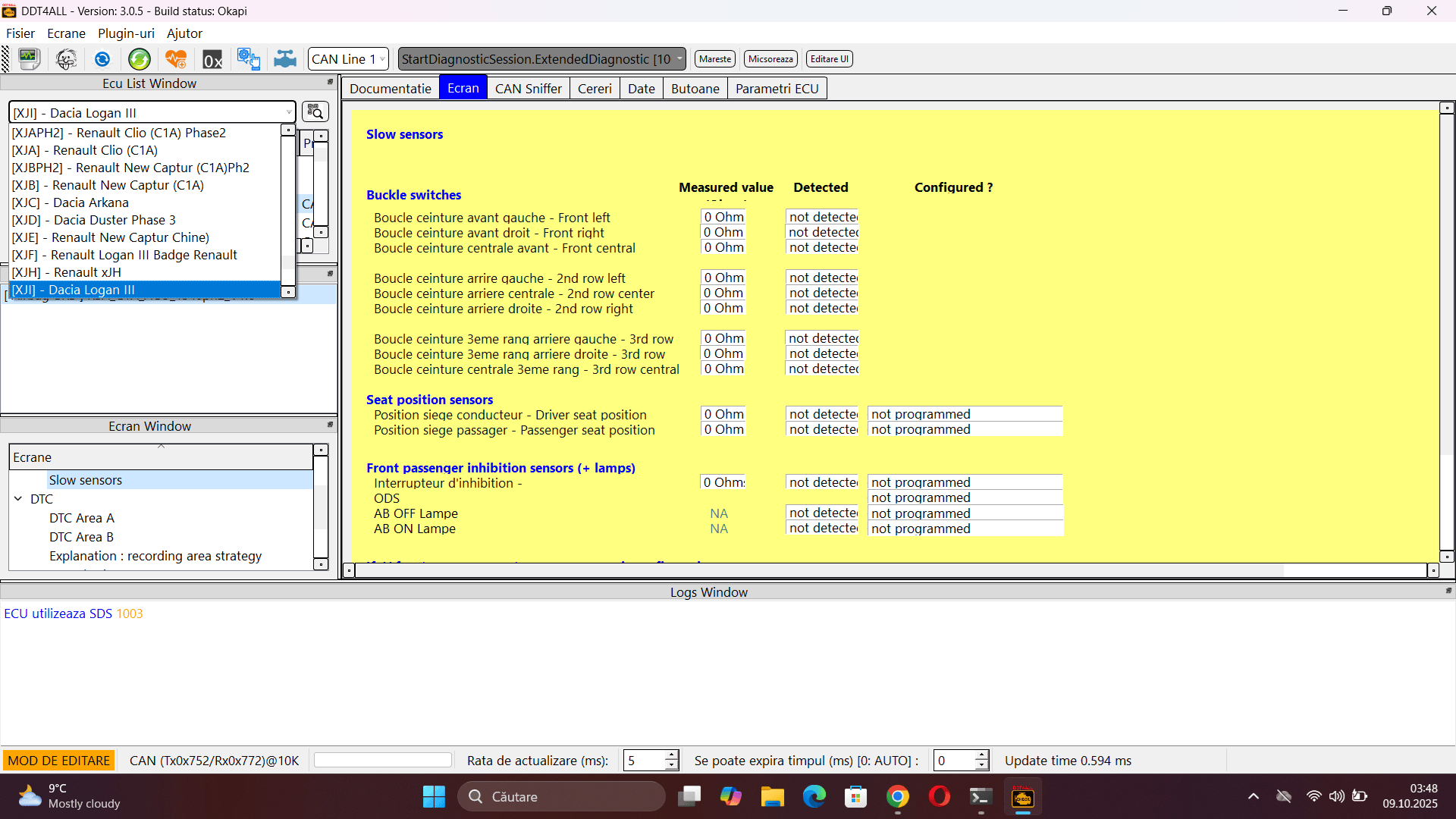The width and height of the screenshot is (1456, 819).
Task: Select the screen capture toolbar icon
Action: [29, 59]
